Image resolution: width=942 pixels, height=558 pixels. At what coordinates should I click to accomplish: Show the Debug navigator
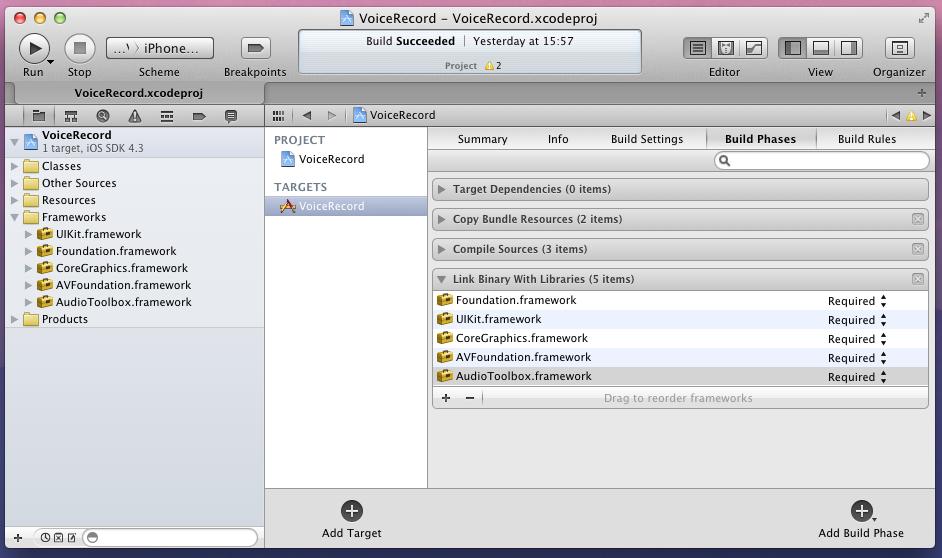pos(167,116)
